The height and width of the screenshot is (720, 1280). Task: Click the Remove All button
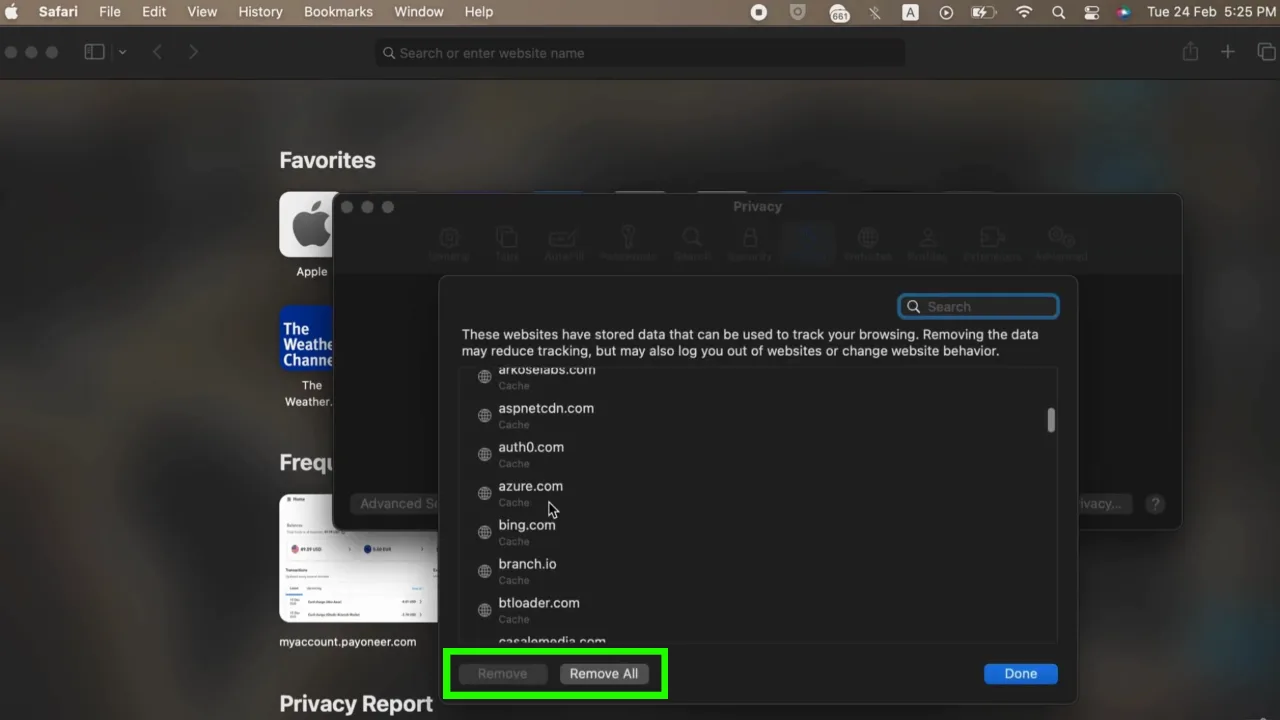603,673
